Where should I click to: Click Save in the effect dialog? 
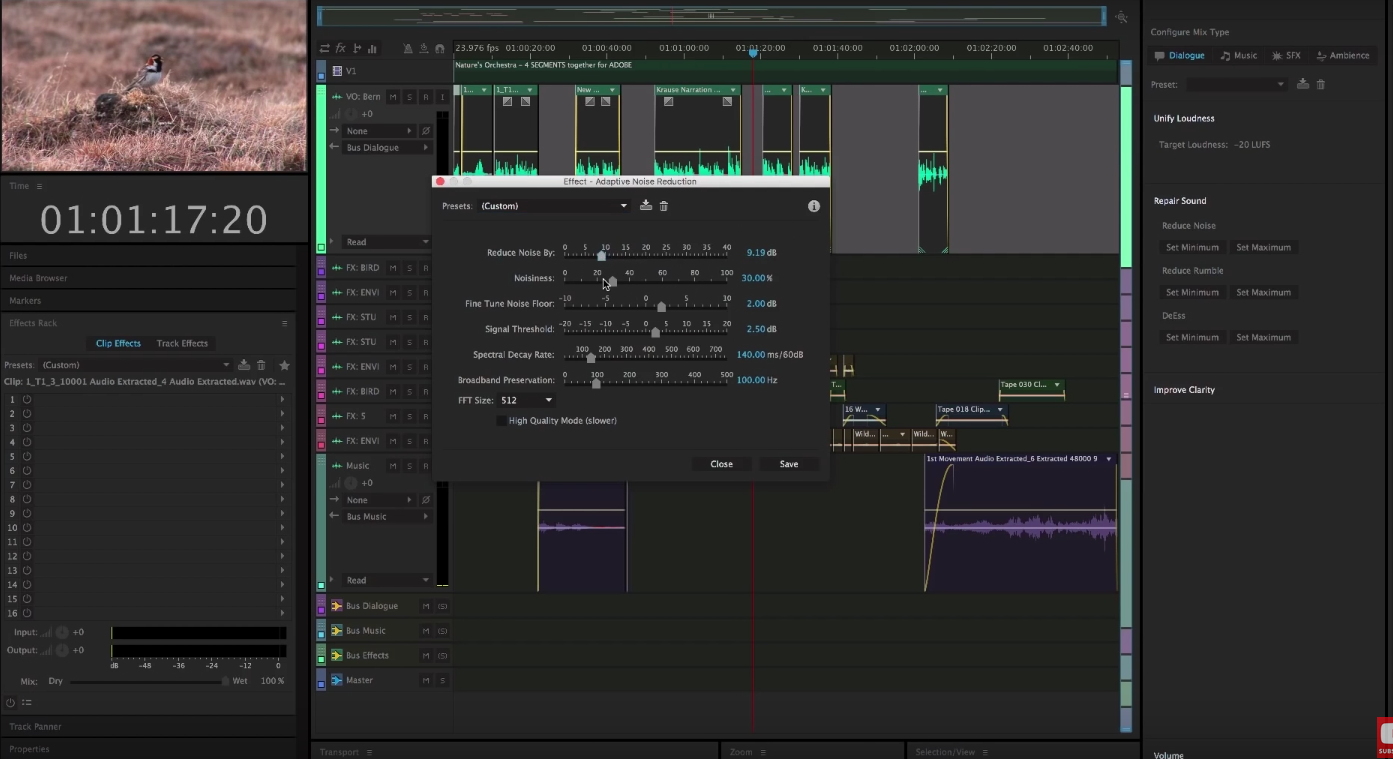(x=789, y=464)
